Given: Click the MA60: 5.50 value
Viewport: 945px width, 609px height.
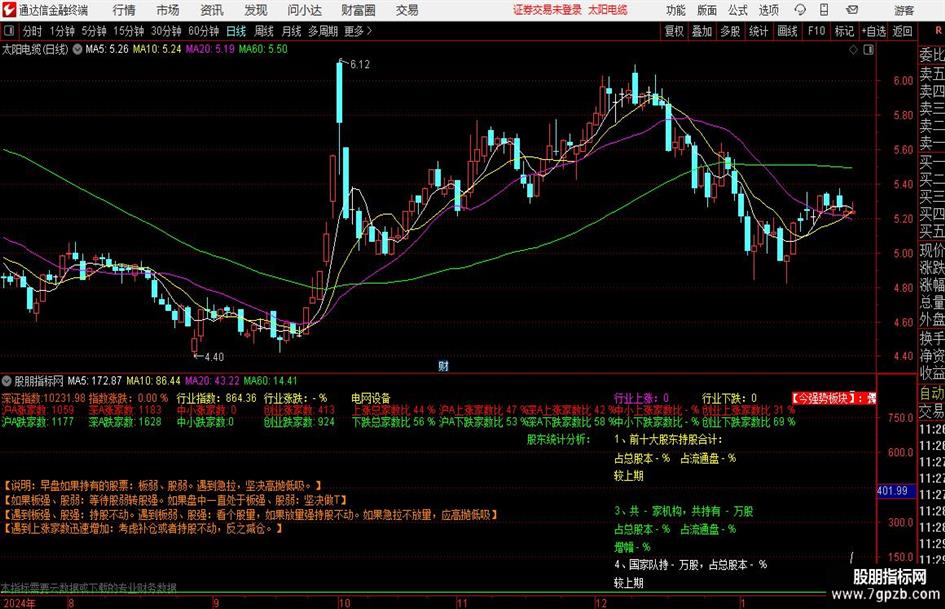Looking at the screenshot, I should (x=263, y=49).
